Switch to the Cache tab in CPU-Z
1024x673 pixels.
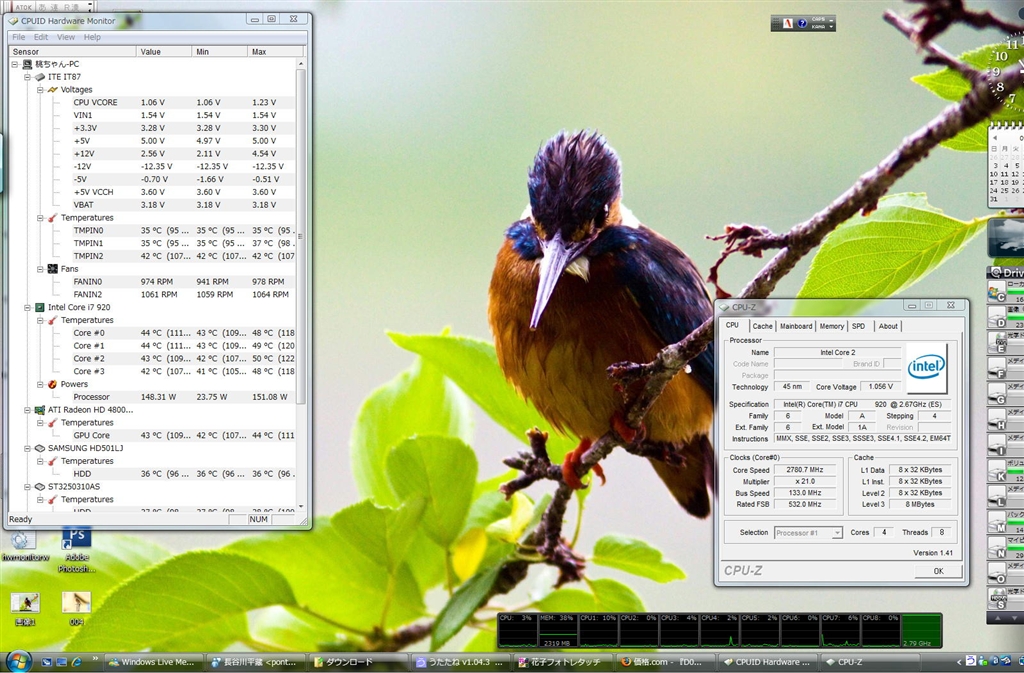[x=762, y=326]
